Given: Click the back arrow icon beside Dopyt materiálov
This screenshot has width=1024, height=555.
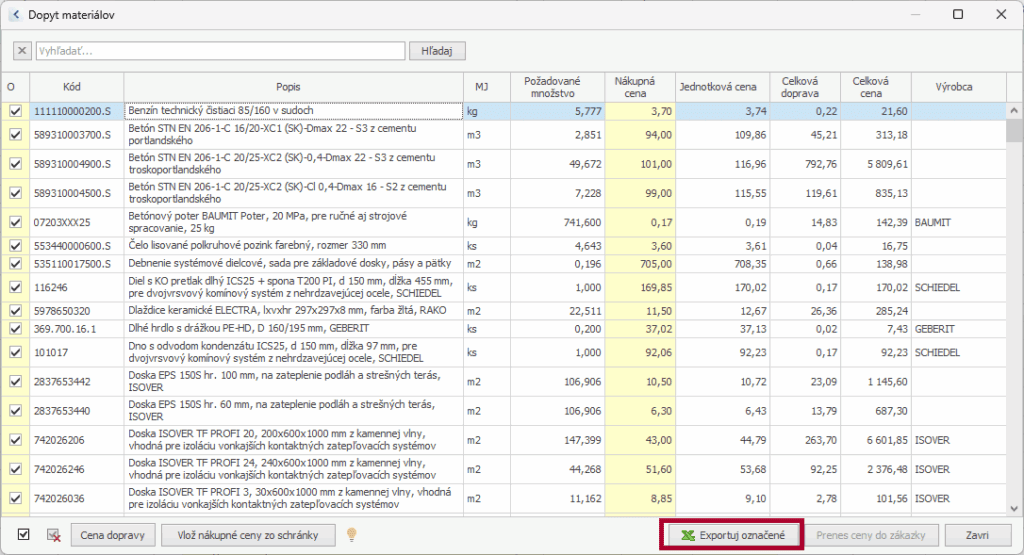Looking at the screenshot, I should coord(15,15).
